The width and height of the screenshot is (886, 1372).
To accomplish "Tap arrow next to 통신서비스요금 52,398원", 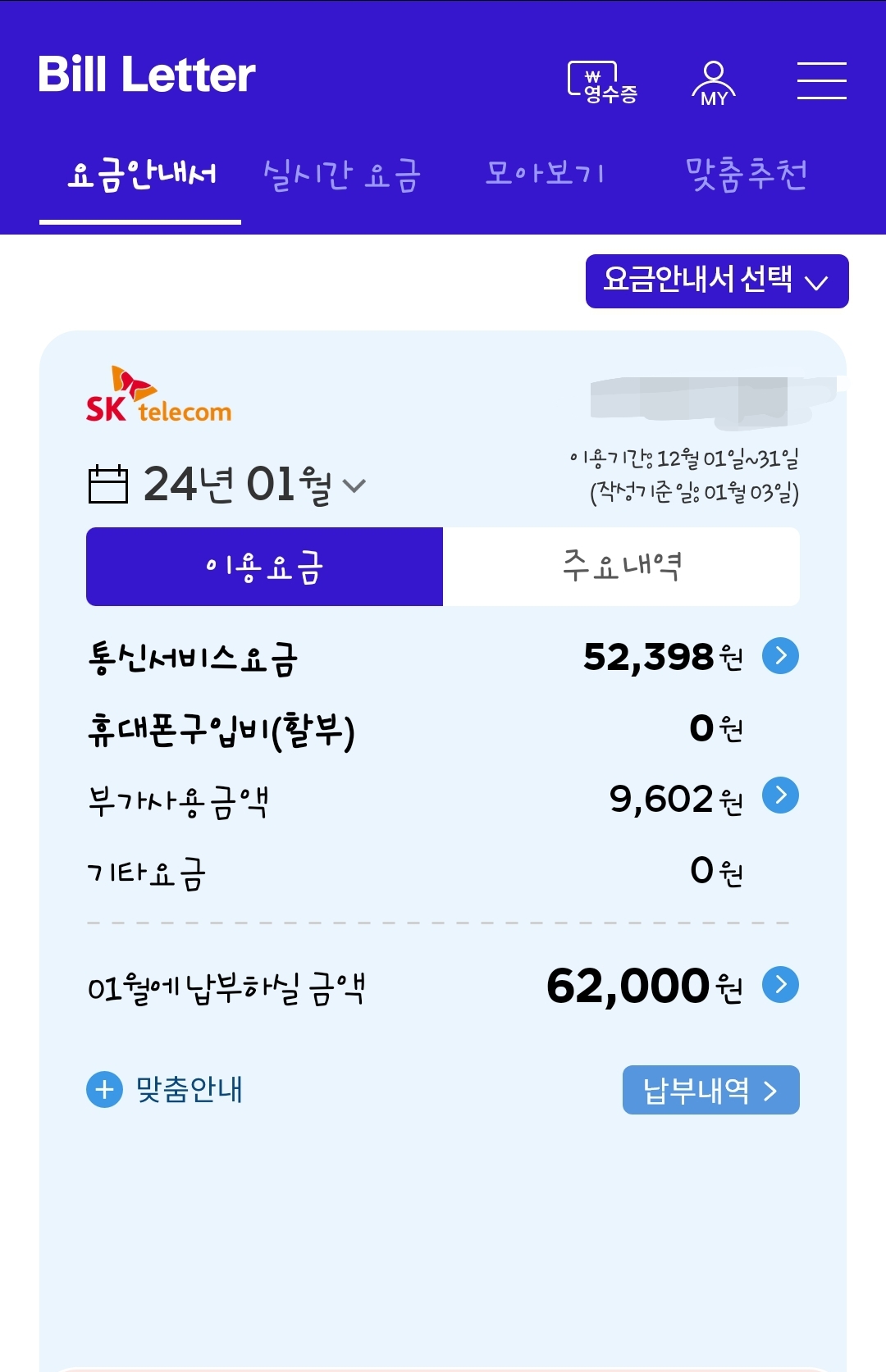I will 780,655.
